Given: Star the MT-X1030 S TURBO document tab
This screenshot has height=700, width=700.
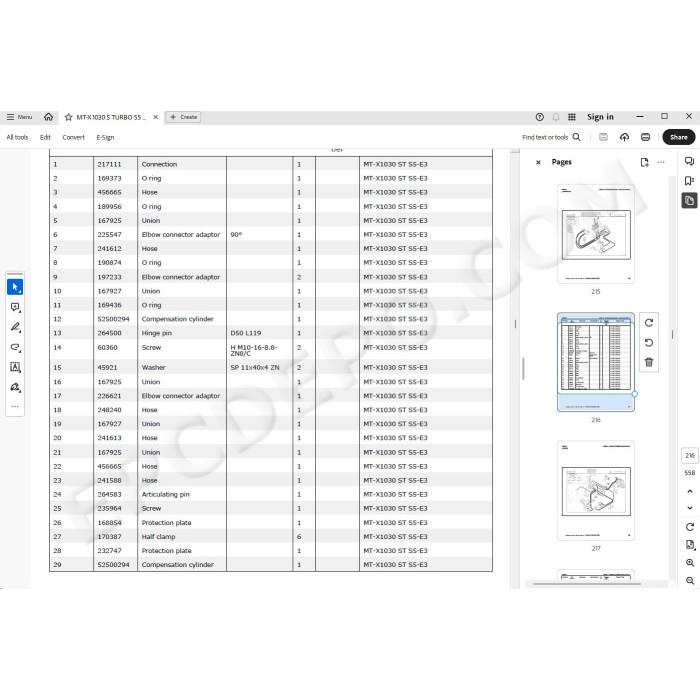Looking at the screenshot, I should pyautogui.click(x=68, y=117).
